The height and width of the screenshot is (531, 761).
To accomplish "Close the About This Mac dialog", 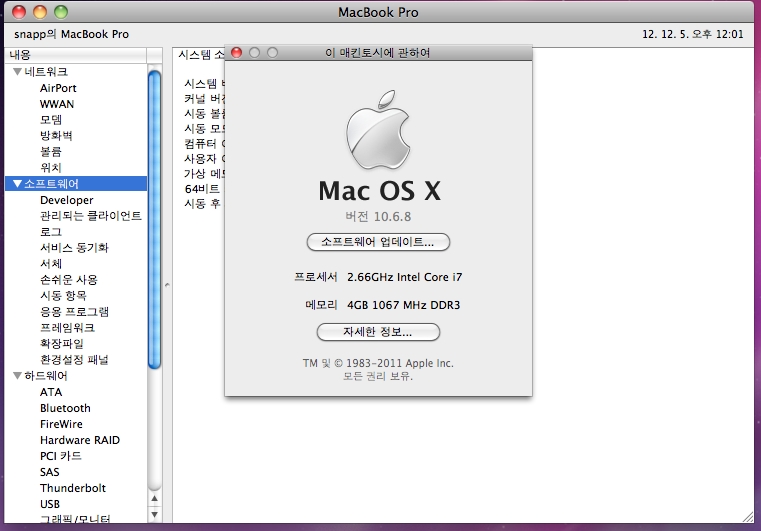I will pos(237,52).
